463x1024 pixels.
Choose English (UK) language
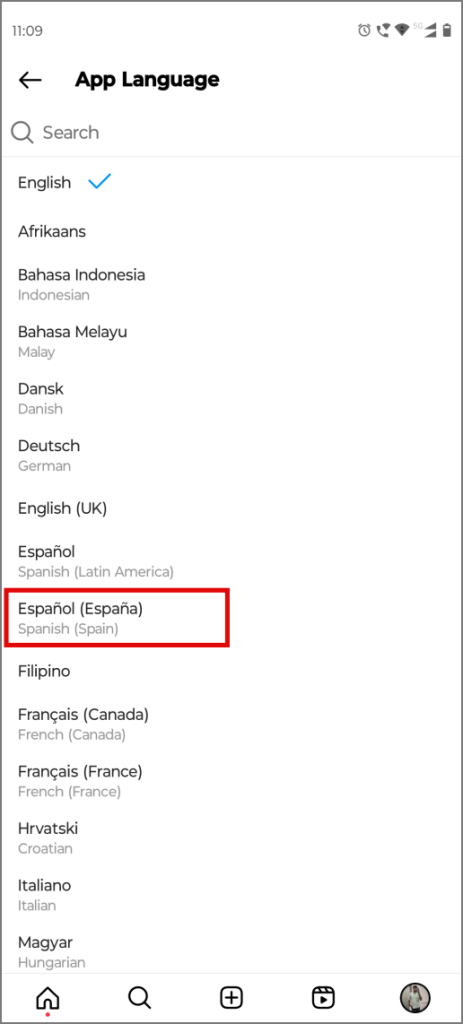click(x=231, y=508)
